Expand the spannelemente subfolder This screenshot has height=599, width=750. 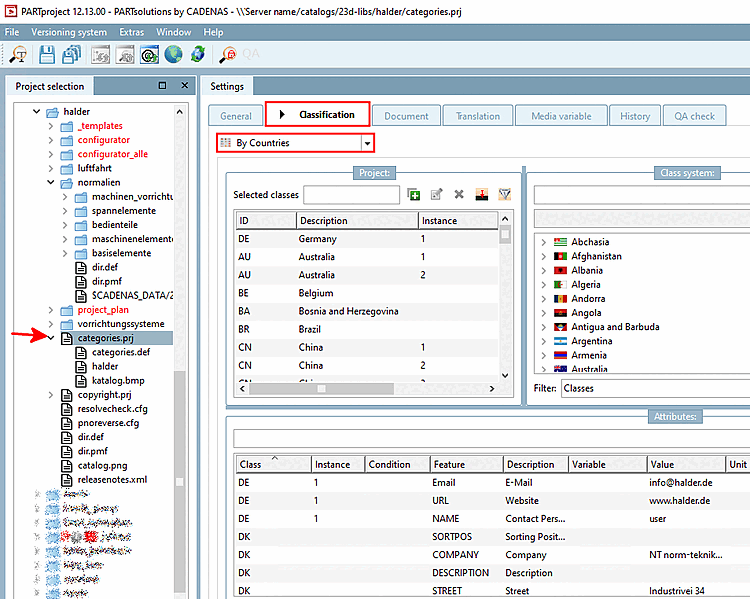click(x=65, y=211)
